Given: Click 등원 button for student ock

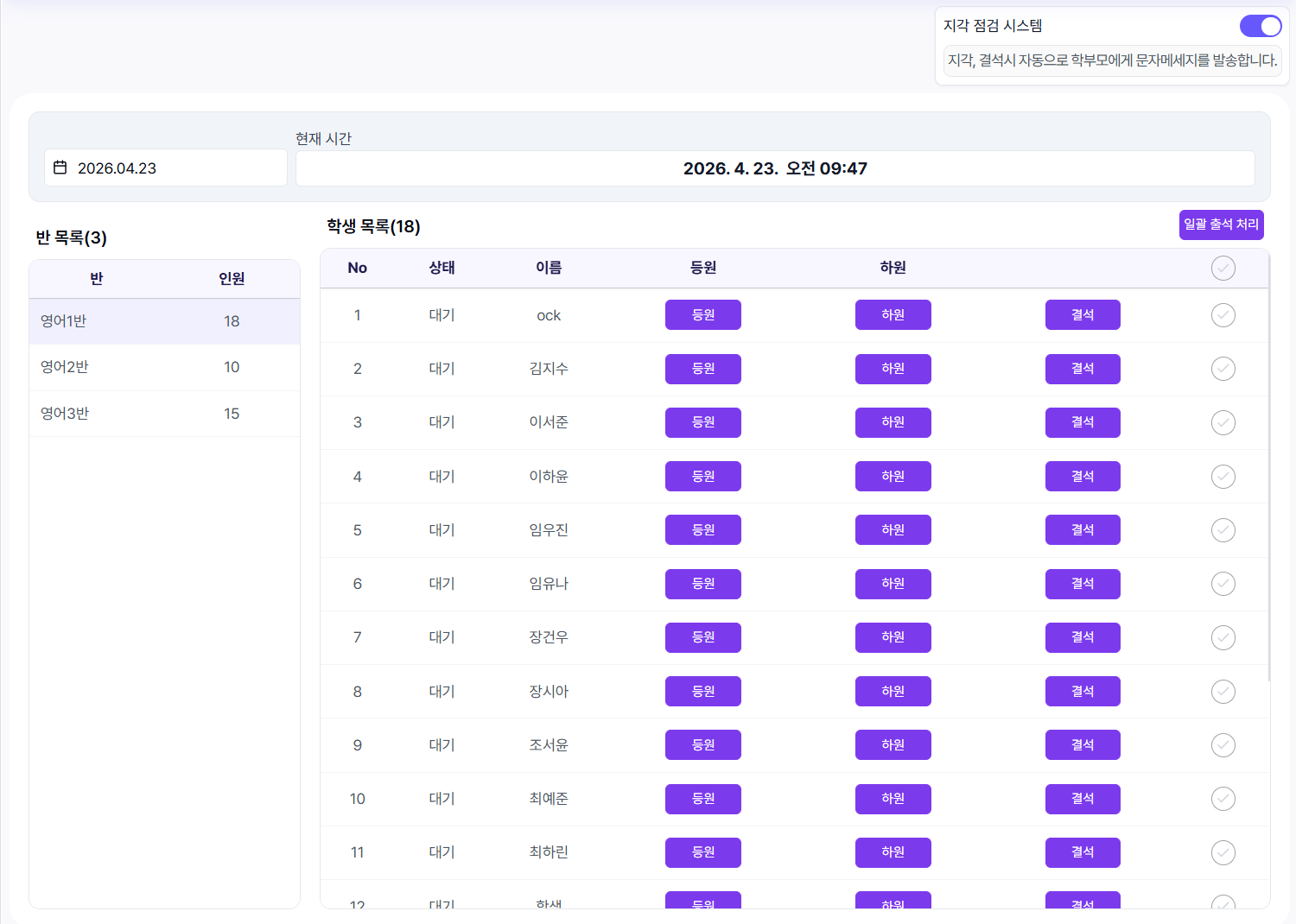Looking at the screenshot, I should [702, 315].
